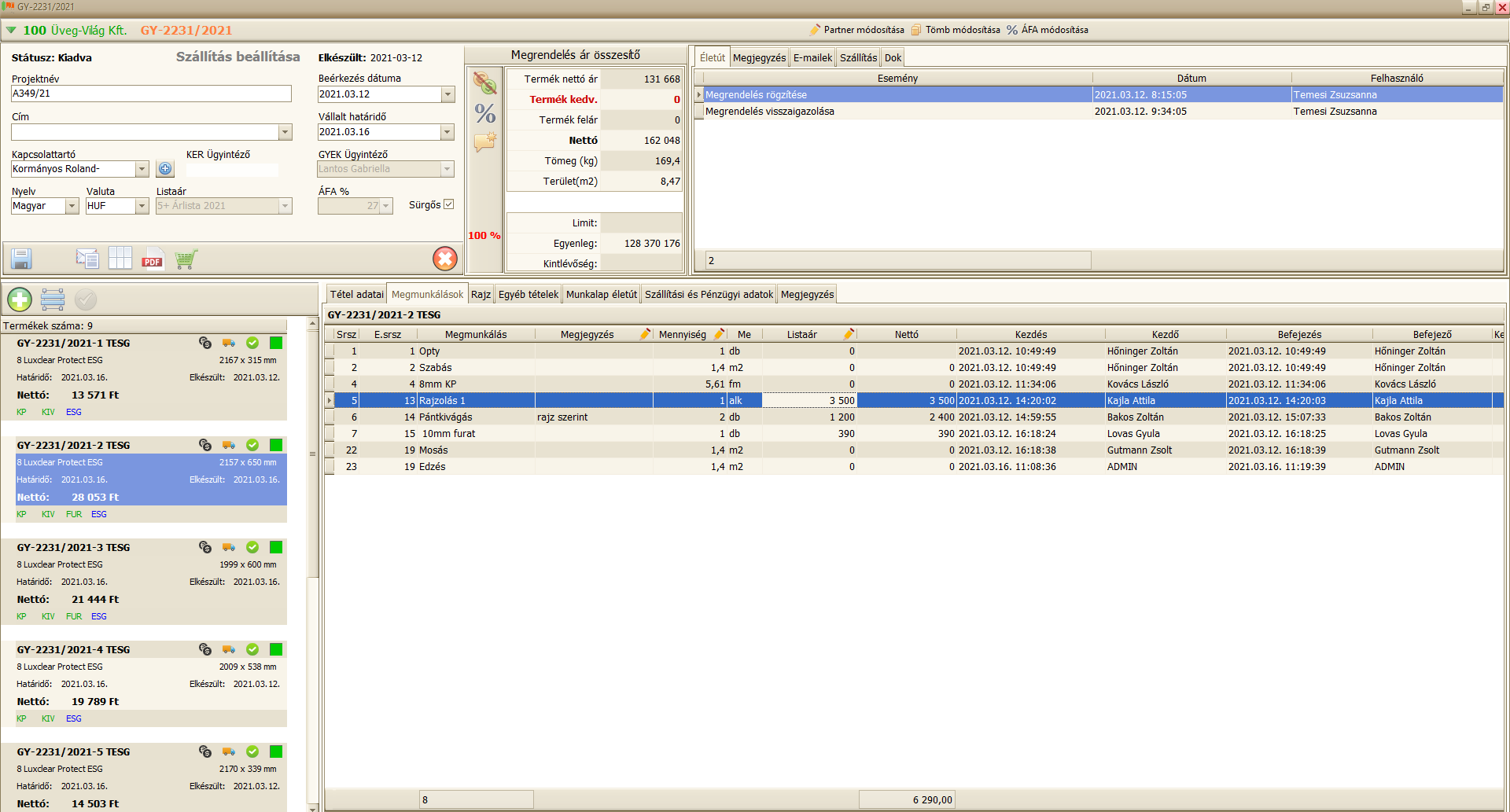Expand the Nyelv language dropdown

tap(72, 206)
